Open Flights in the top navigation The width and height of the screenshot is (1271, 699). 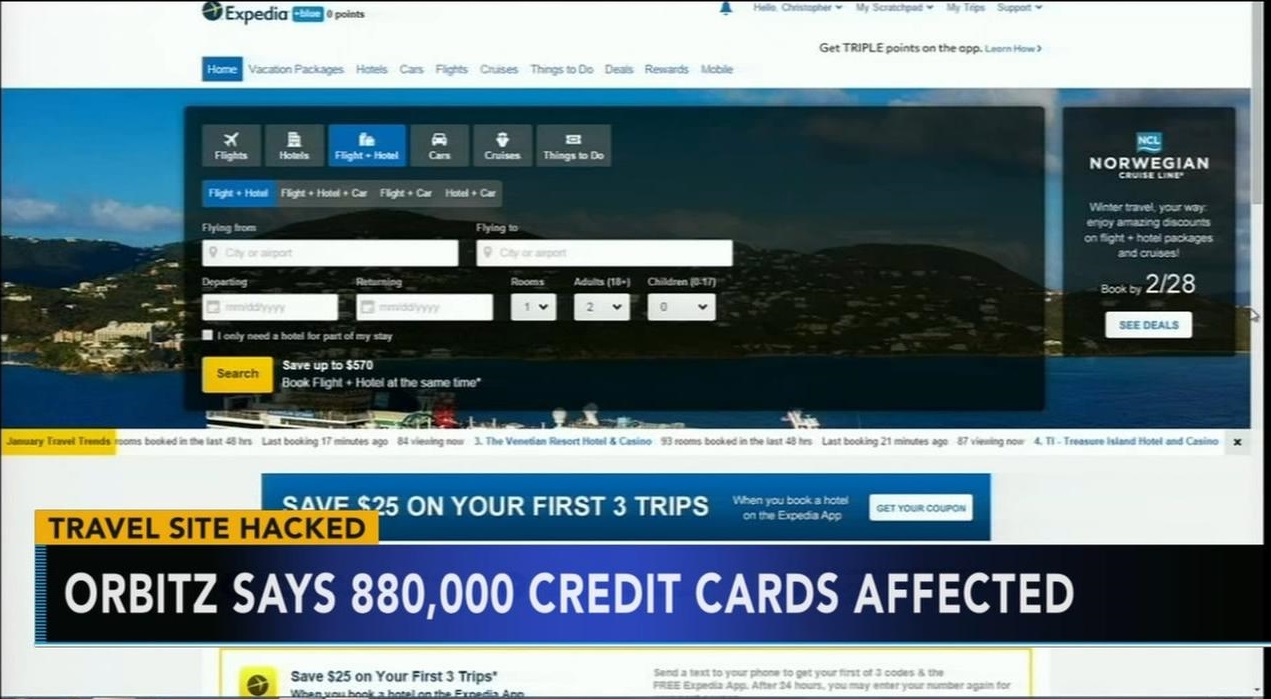pos(452,69)
